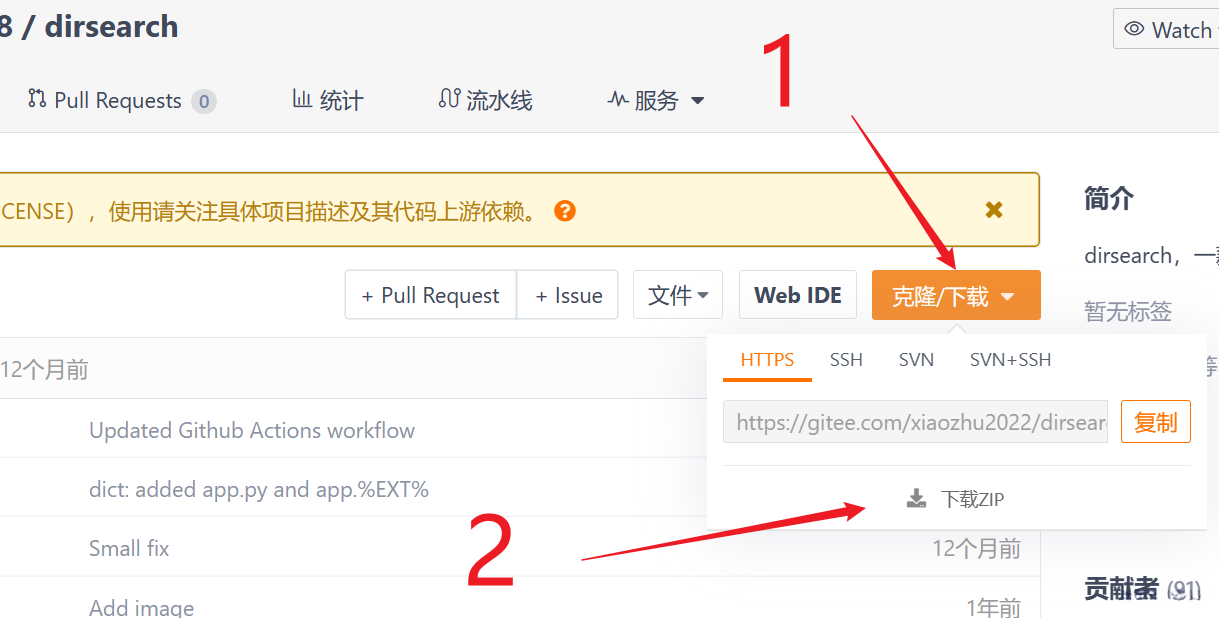Click the 流水线 pipeline icon

tap(449, 98)
